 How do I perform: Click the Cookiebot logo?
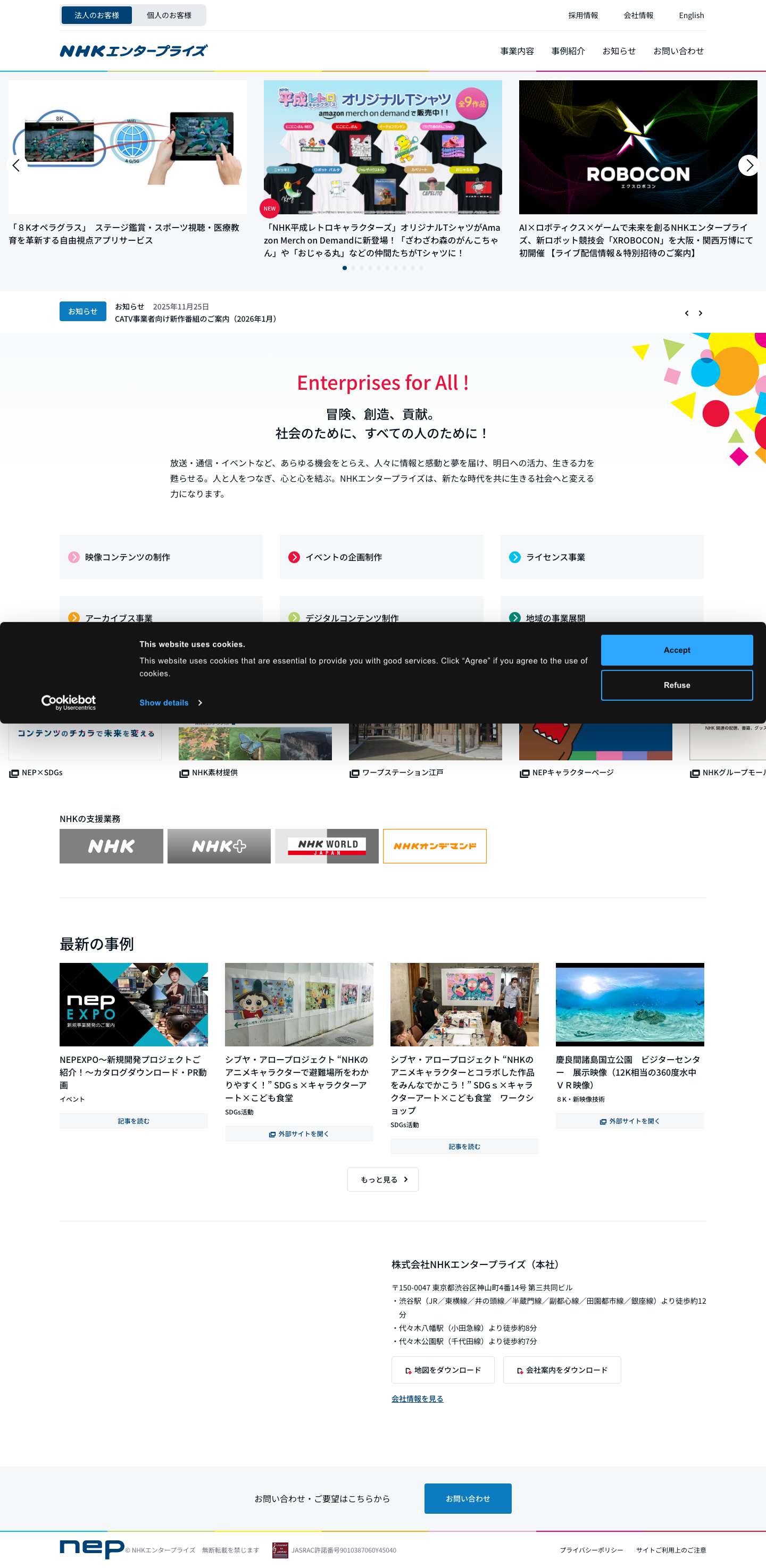68,702
